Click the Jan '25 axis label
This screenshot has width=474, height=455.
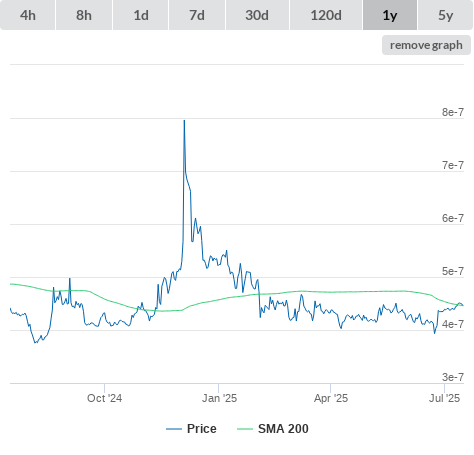coord(219,398)
